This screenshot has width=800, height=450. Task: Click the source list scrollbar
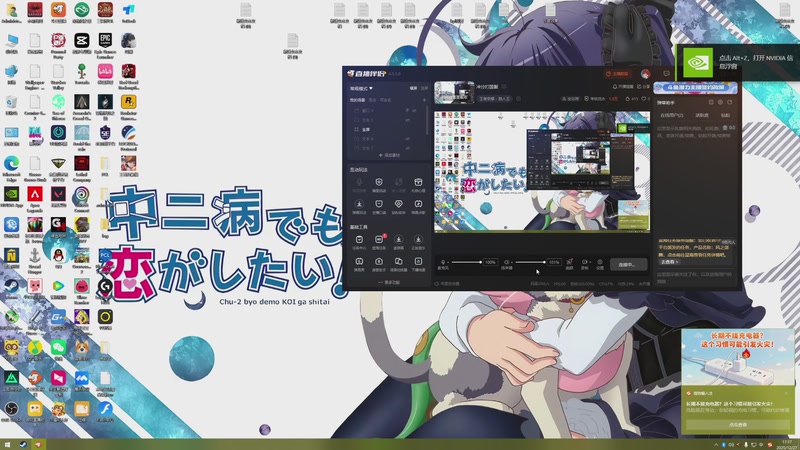coord(427,120)
